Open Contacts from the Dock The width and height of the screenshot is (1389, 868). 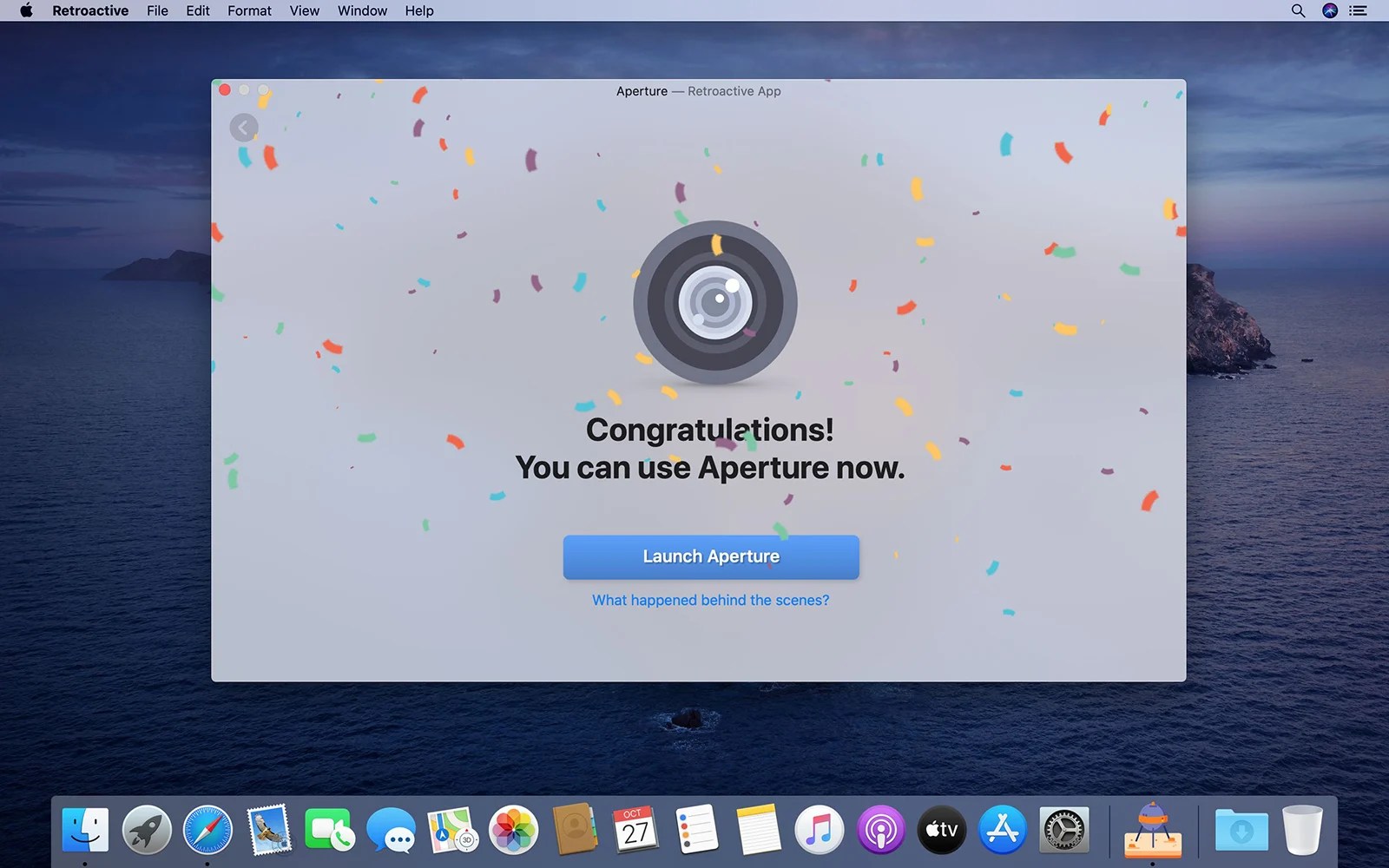(x=574, y=829)
